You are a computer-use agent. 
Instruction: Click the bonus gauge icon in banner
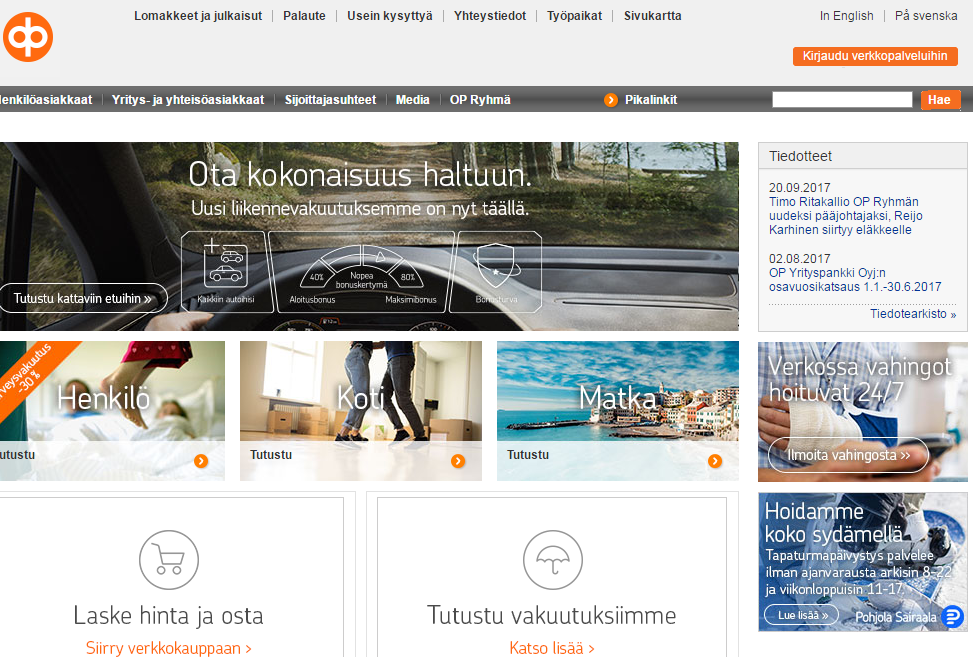click(362, 268)
